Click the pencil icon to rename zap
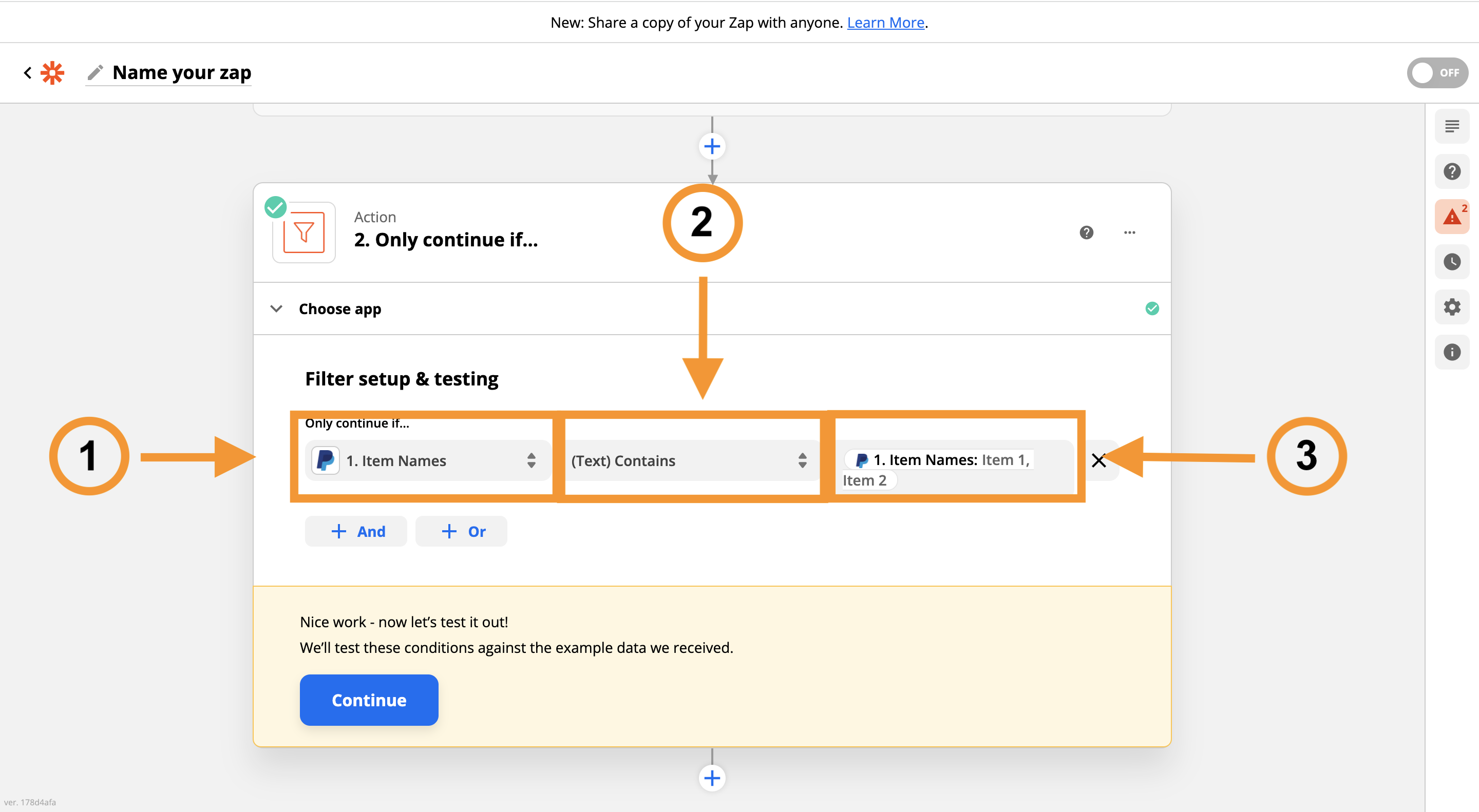The image size is (1479, 812). point(94,73)
